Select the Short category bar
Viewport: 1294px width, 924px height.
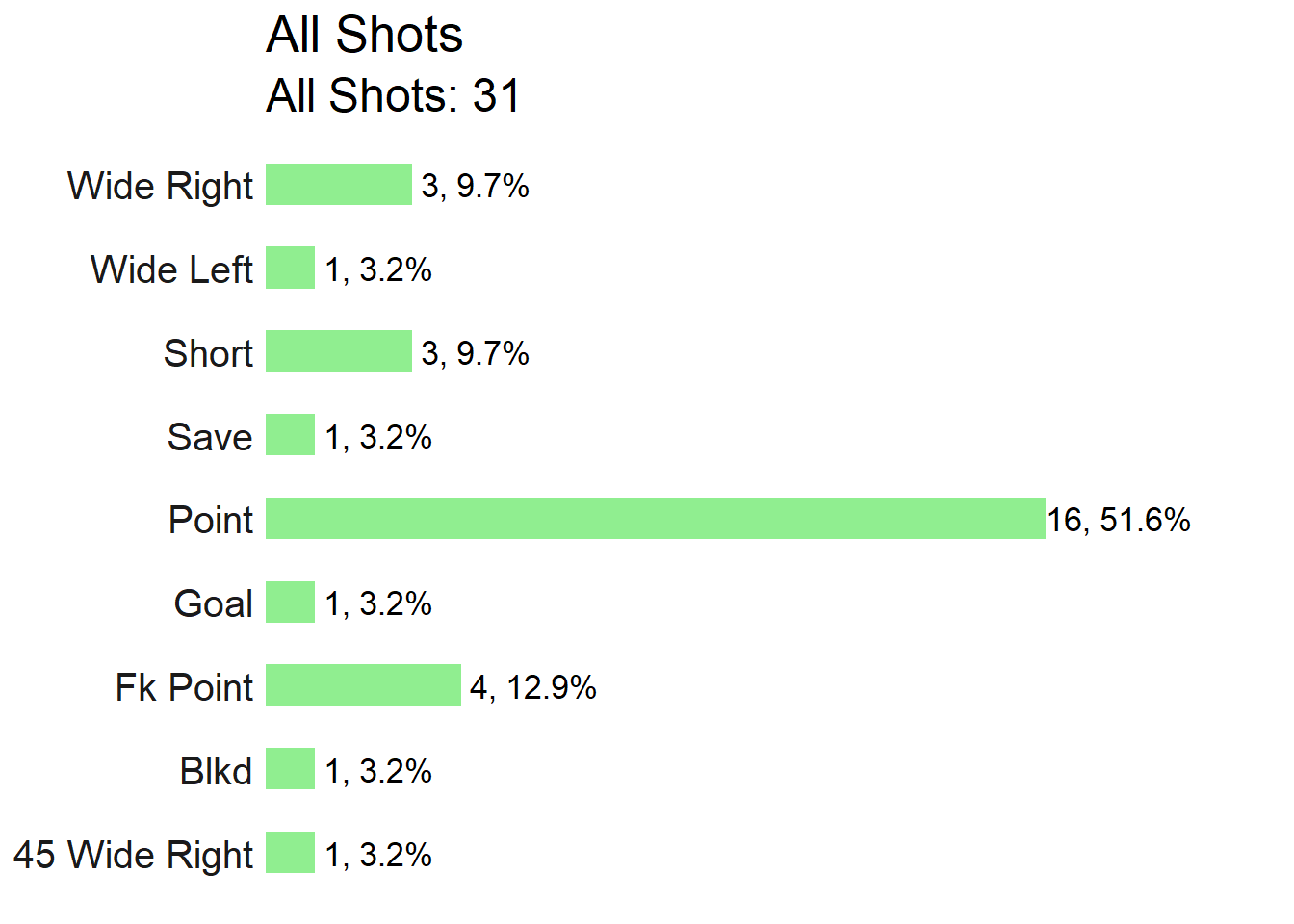click(339, 351)
